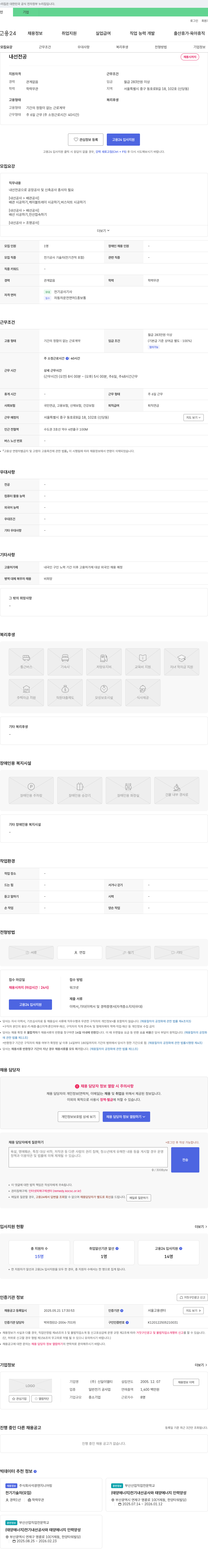Click 채용정보 더책 button in company info

(x=186, y=1382)
